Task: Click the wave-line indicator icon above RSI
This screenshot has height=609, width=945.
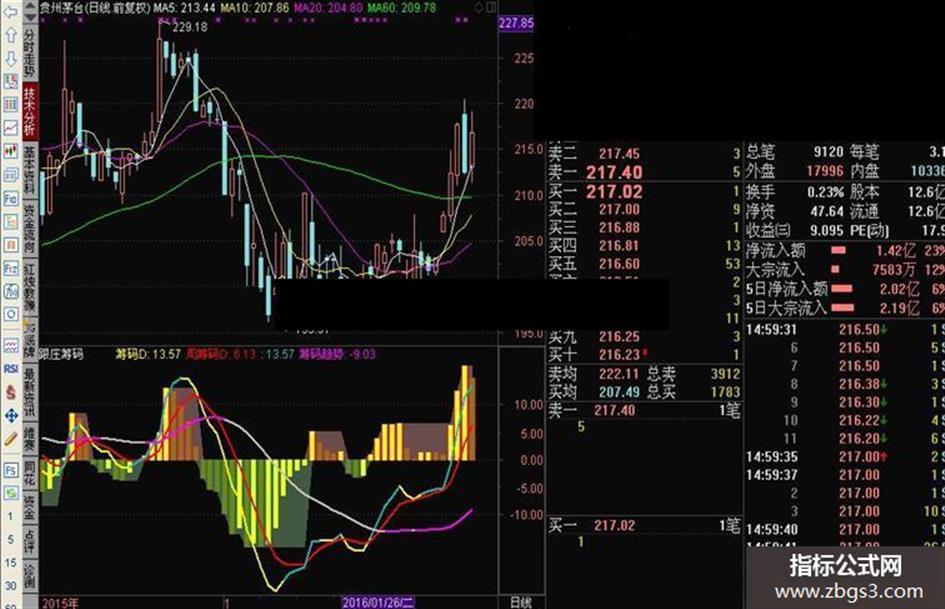Action: point(10,346)
